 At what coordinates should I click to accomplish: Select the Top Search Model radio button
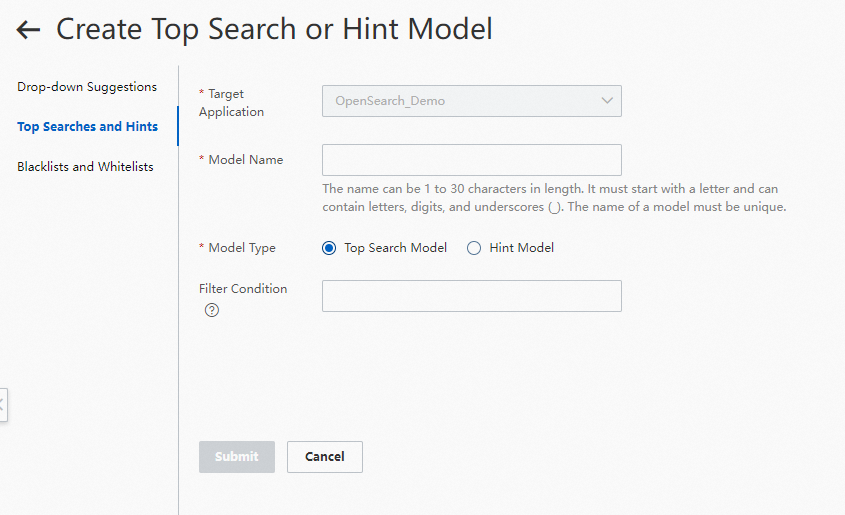329,248
